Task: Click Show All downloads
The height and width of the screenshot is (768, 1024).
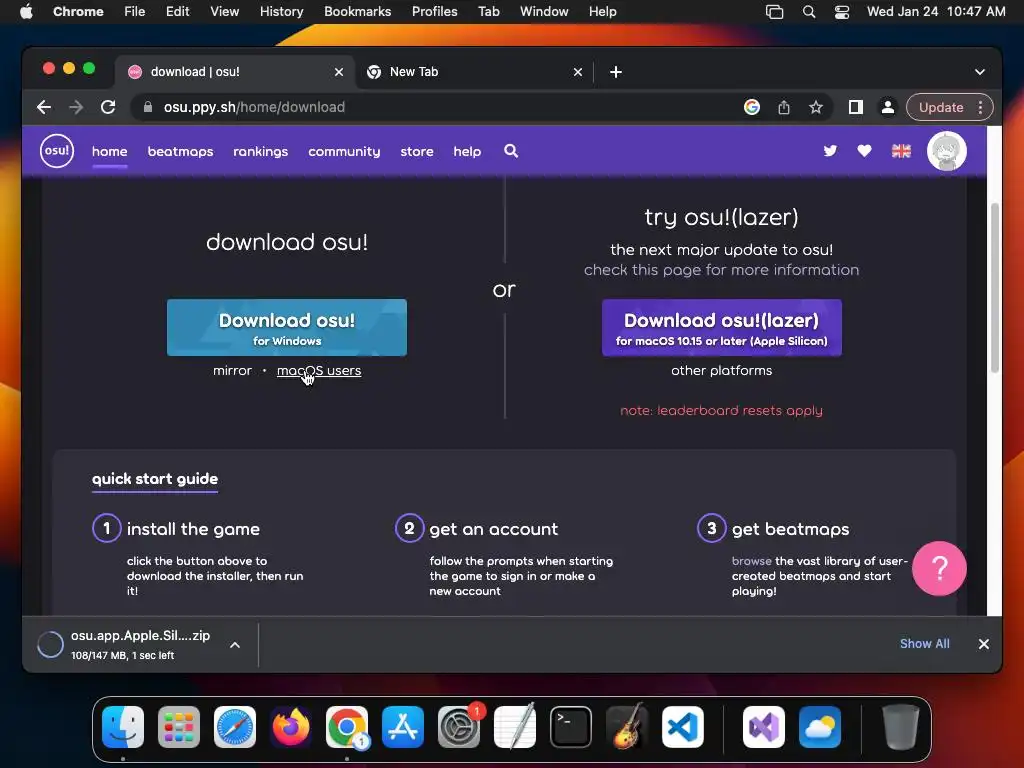Action: tap(924, 644)
